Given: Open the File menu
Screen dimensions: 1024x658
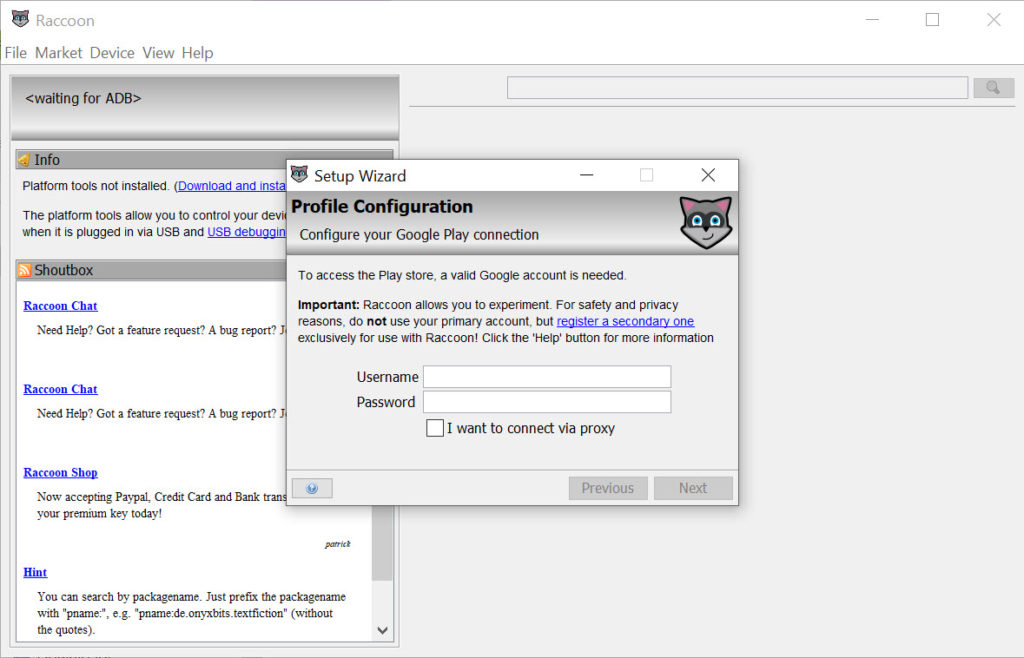Looking at the screenshot, I should tap(15, 53).
